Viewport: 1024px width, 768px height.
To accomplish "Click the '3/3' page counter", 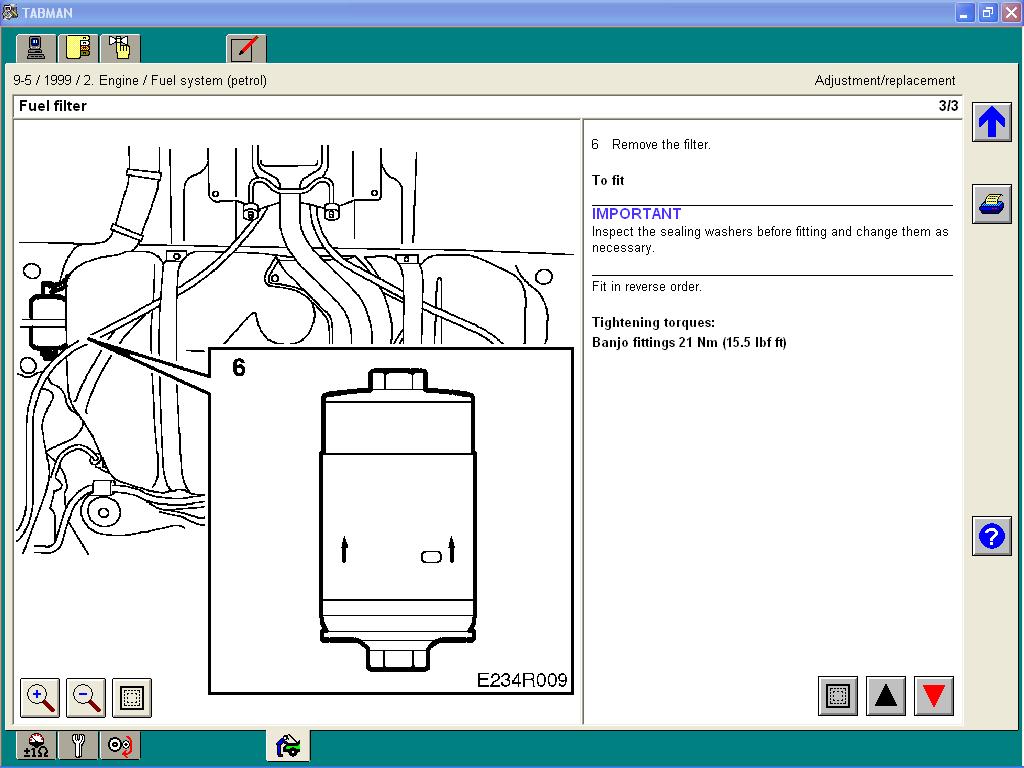I will (x=948, y=106).
